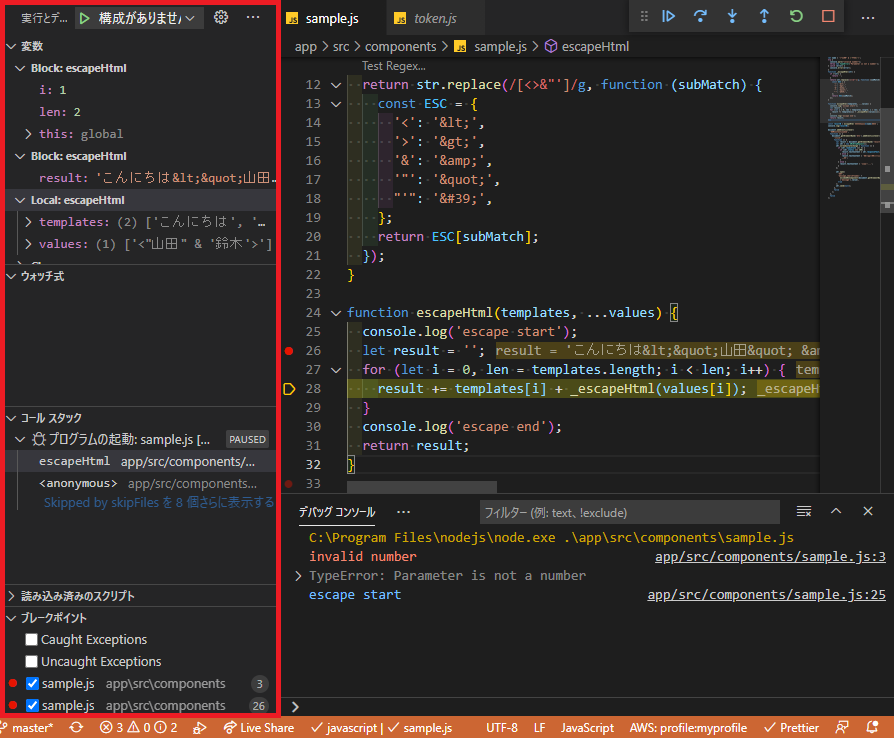Viewport: 894px width, 738px height.
Task: Open the notifications bell in status bar
Action: pos(872,728)
